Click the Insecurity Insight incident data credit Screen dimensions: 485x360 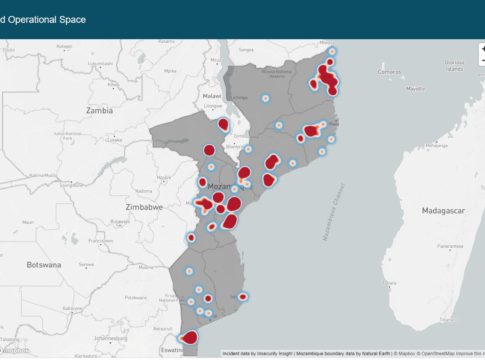coord(276,354)
